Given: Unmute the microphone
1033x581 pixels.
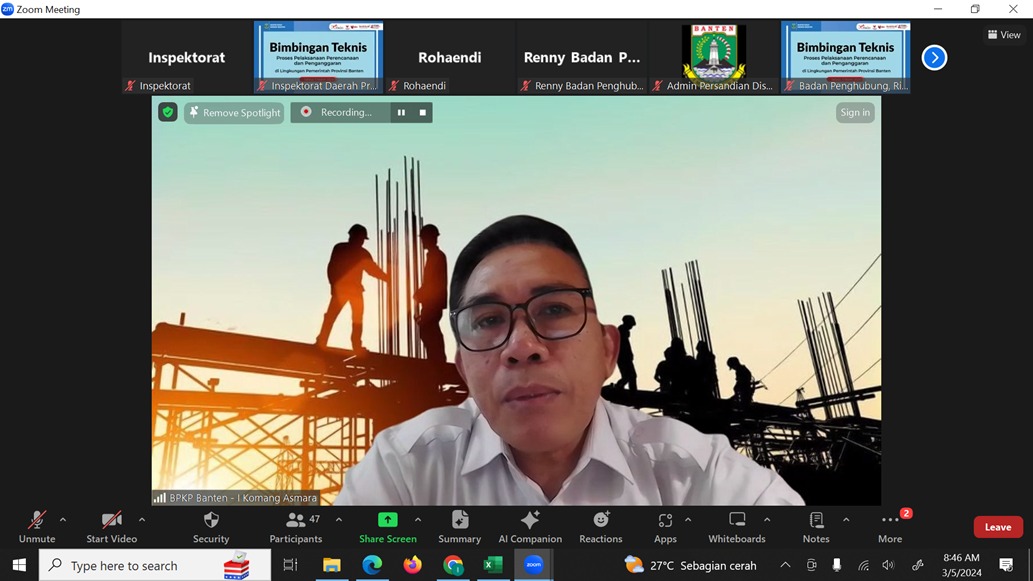Looking at the screenshot, I should (x=37, y=527).
